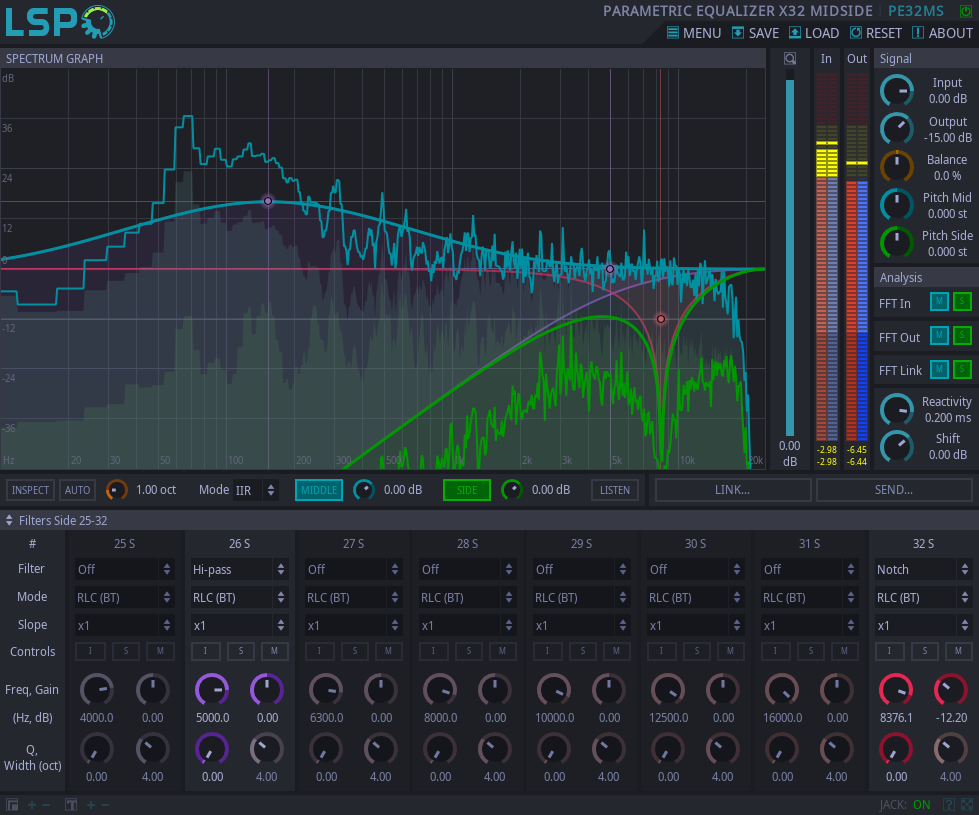
Task: Click the vertical graph zoom slider
Action: coord(790,252)
